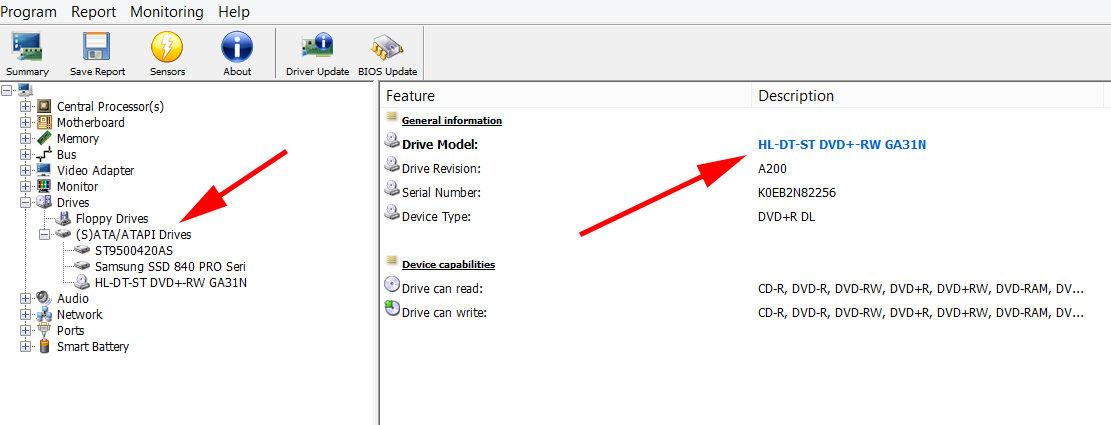This screenshot has width=1111, height=425.
Task: Select Motherboard in the tree
Action: click(x=91, y=123)
